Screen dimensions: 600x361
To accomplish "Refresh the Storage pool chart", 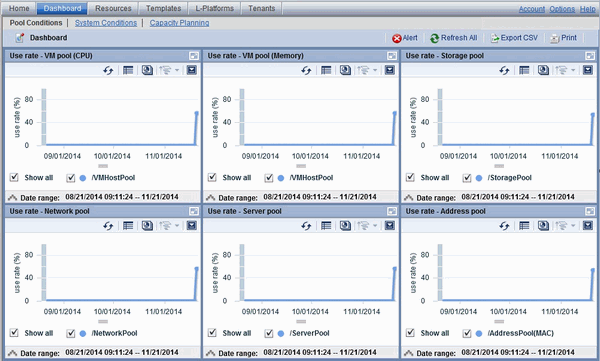I will point(504,70).
